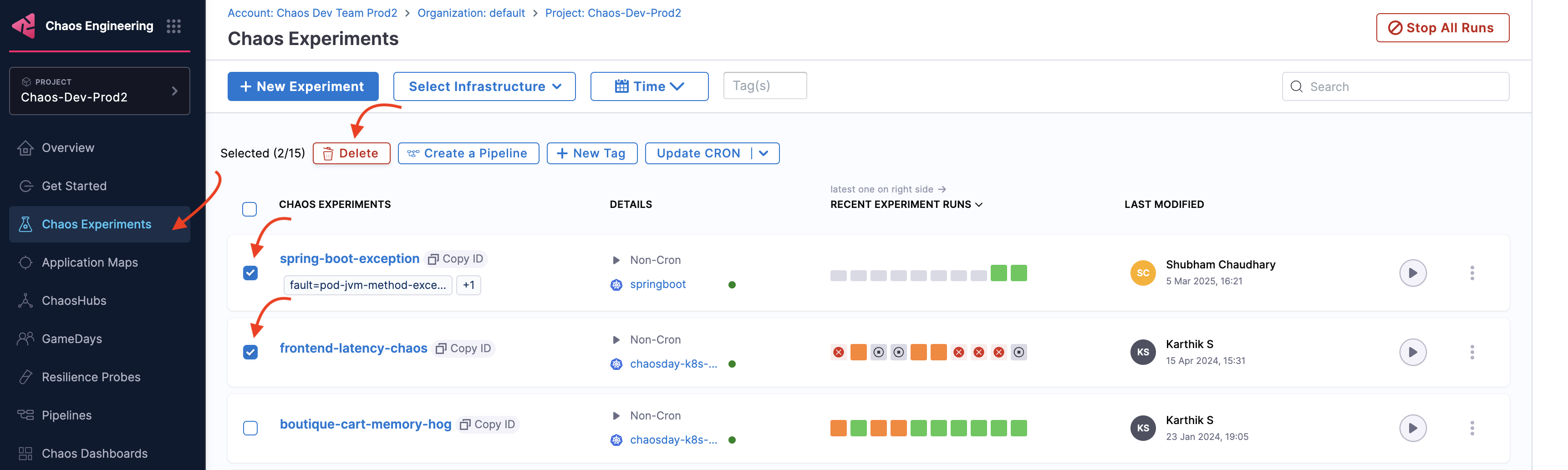Open the Select Infrastructure dropdown

pyautogui.click(x=484, y=86)
